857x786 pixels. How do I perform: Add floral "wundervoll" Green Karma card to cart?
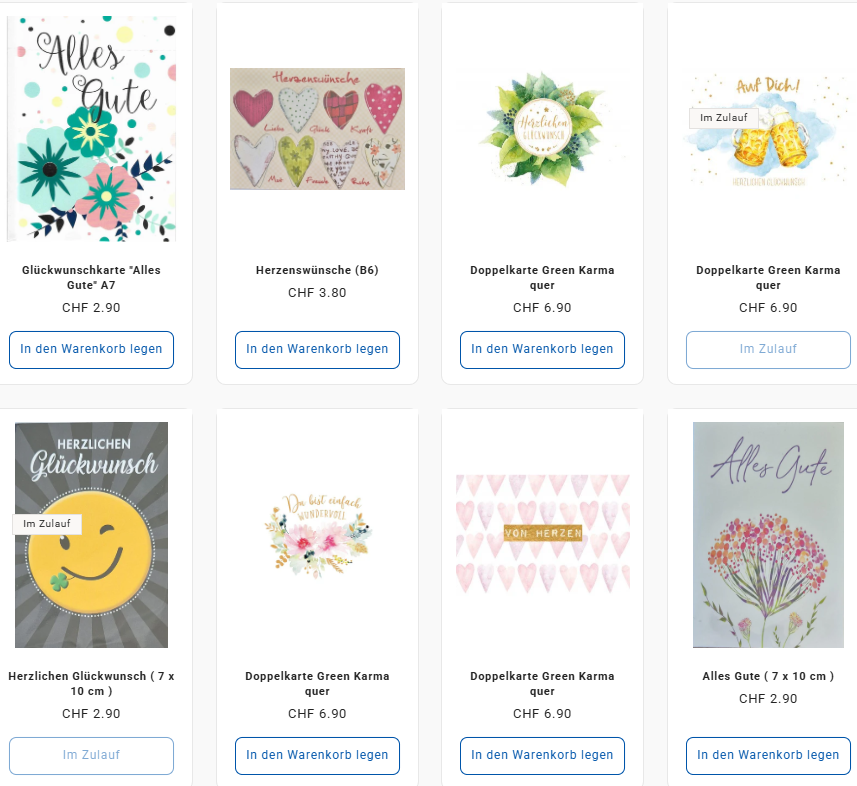[x=317, y=756]
